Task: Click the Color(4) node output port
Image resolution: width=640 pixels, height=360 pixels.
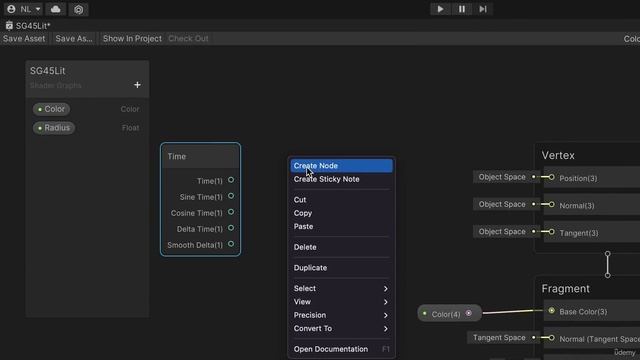Action: (469, 313)
